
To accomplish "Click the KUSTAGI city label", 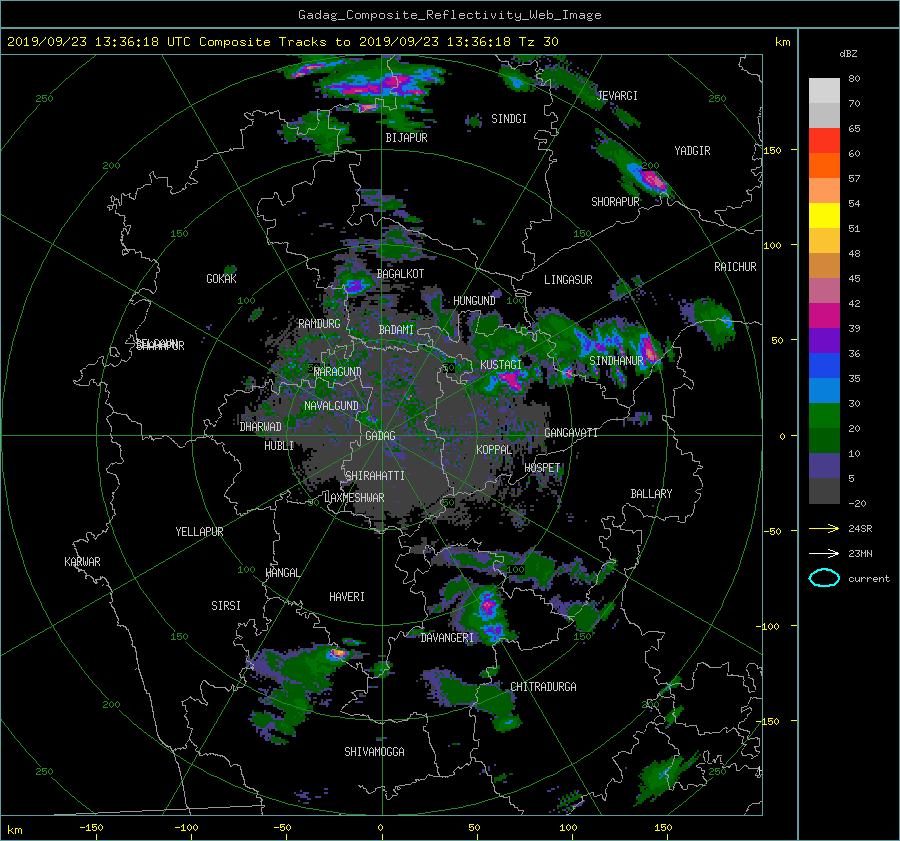I will [x=501, y=365].
